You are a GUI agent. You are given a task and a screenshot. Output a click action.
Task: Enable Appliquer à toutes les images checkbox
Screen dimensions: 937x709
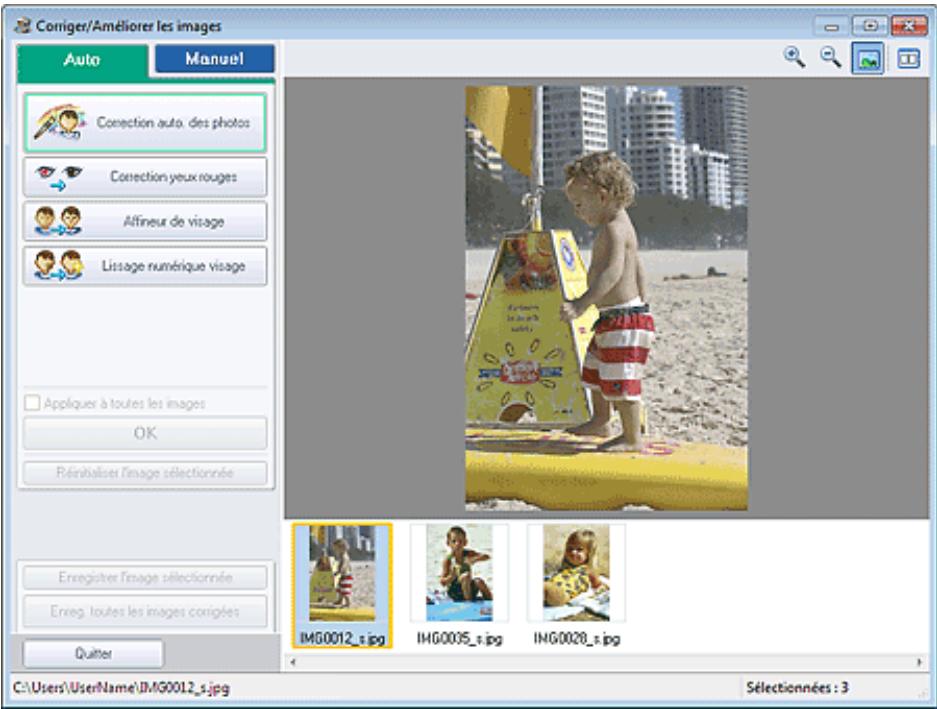pos(32,403)
